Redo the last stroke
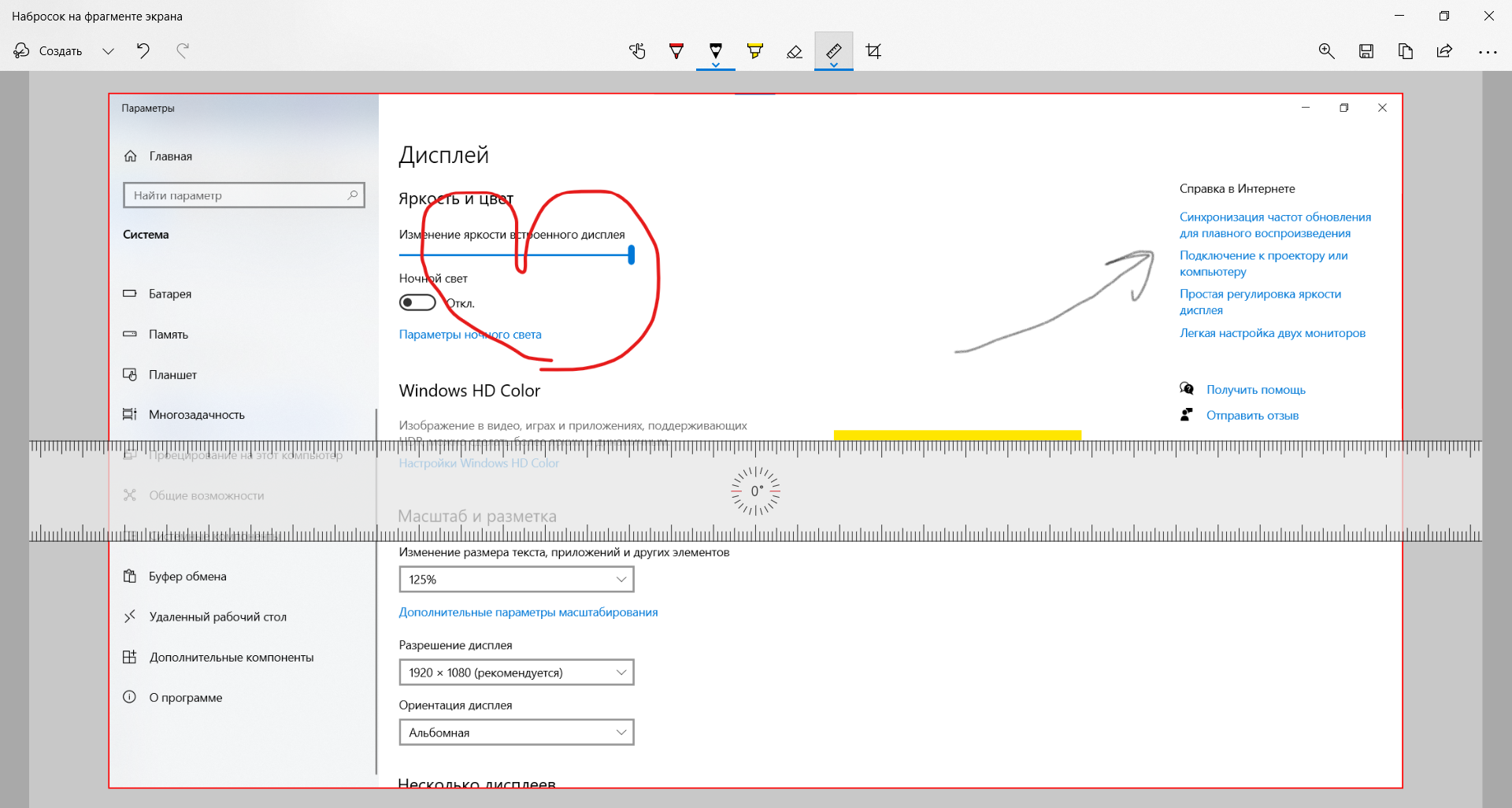The height and width of the screenshot is (808, 1512). pos(183,51)
